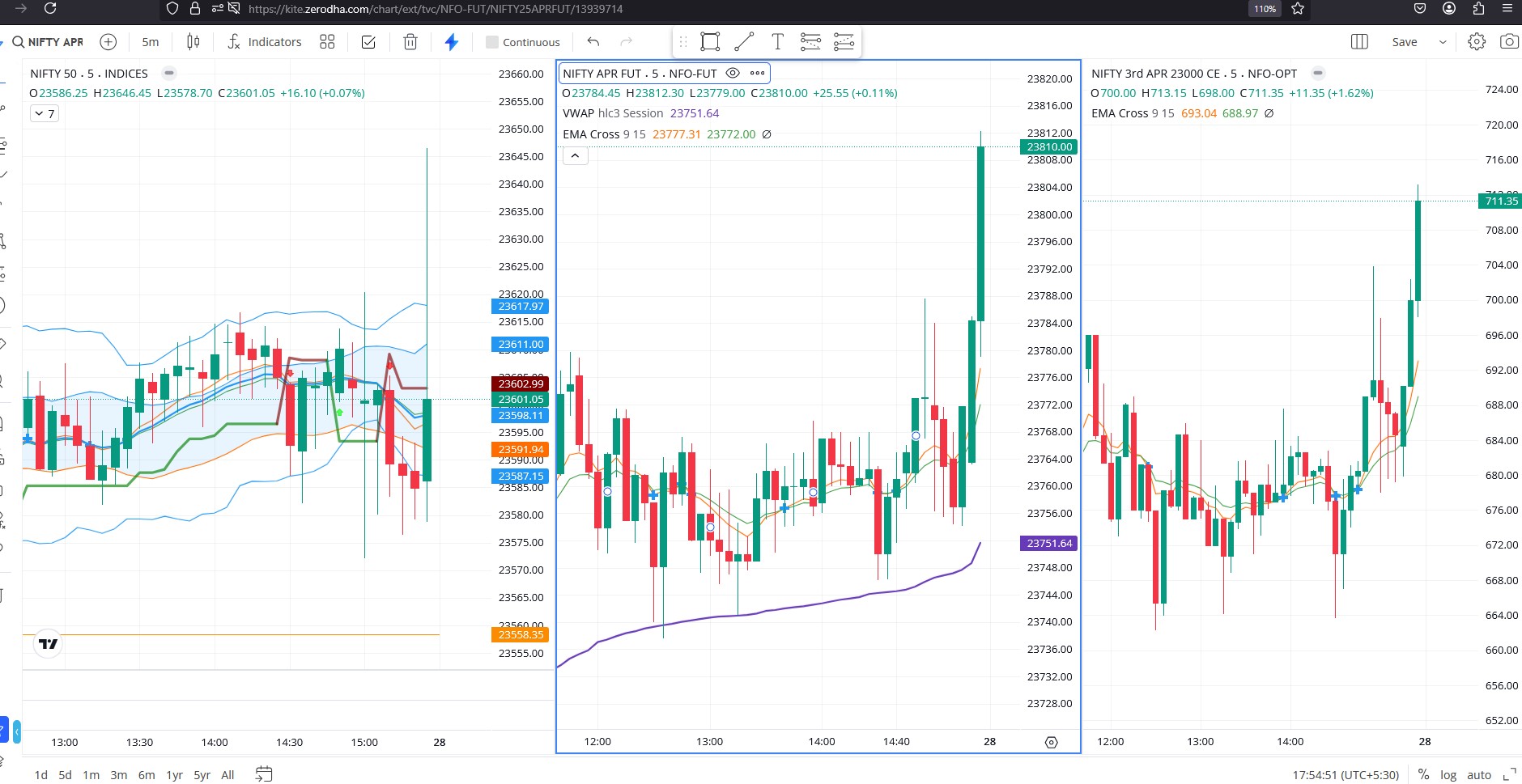Screen dimensions: 1522x784
Task: Collapse the NIFTY APR FUT indicator legend
Action: click(575, 155)
